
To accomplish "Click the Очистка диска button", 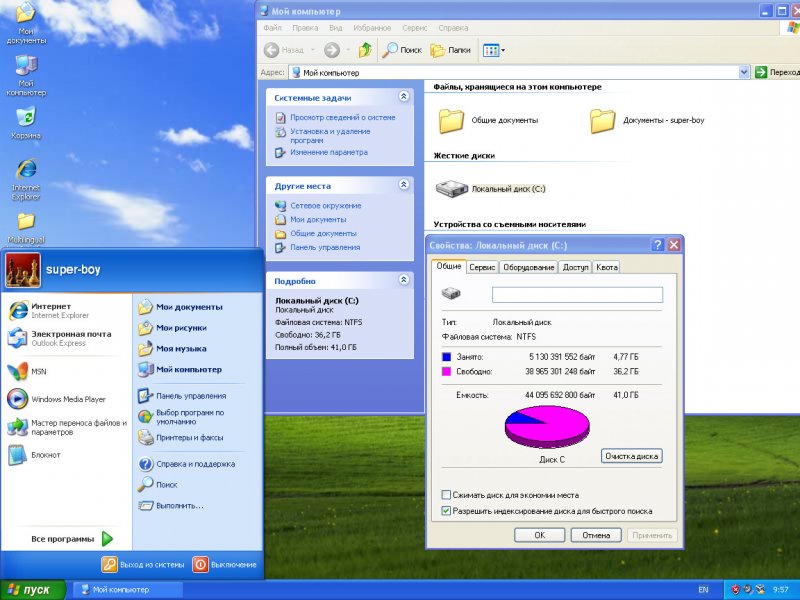I will tap(632, 456).
